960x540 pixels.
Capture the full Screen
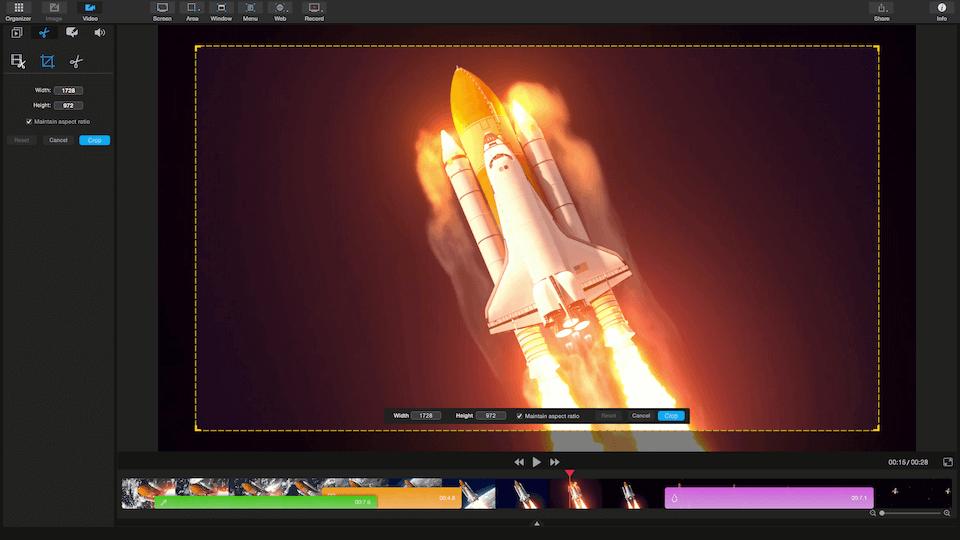(x=162, y=11)
